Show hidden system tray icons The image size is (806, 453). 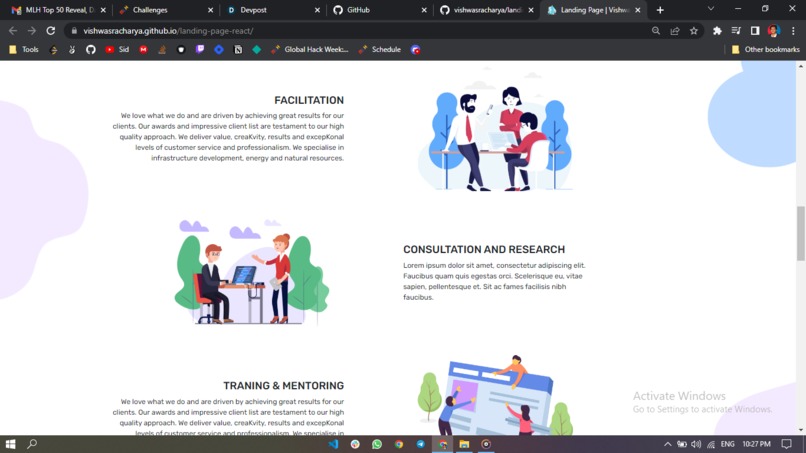[667, 444]
